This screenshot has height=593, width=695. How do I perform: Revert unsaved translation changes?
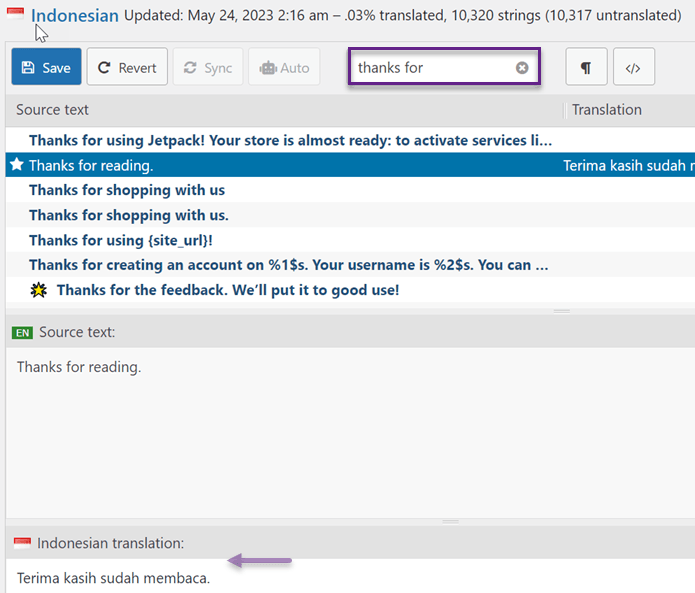[127, 67]
